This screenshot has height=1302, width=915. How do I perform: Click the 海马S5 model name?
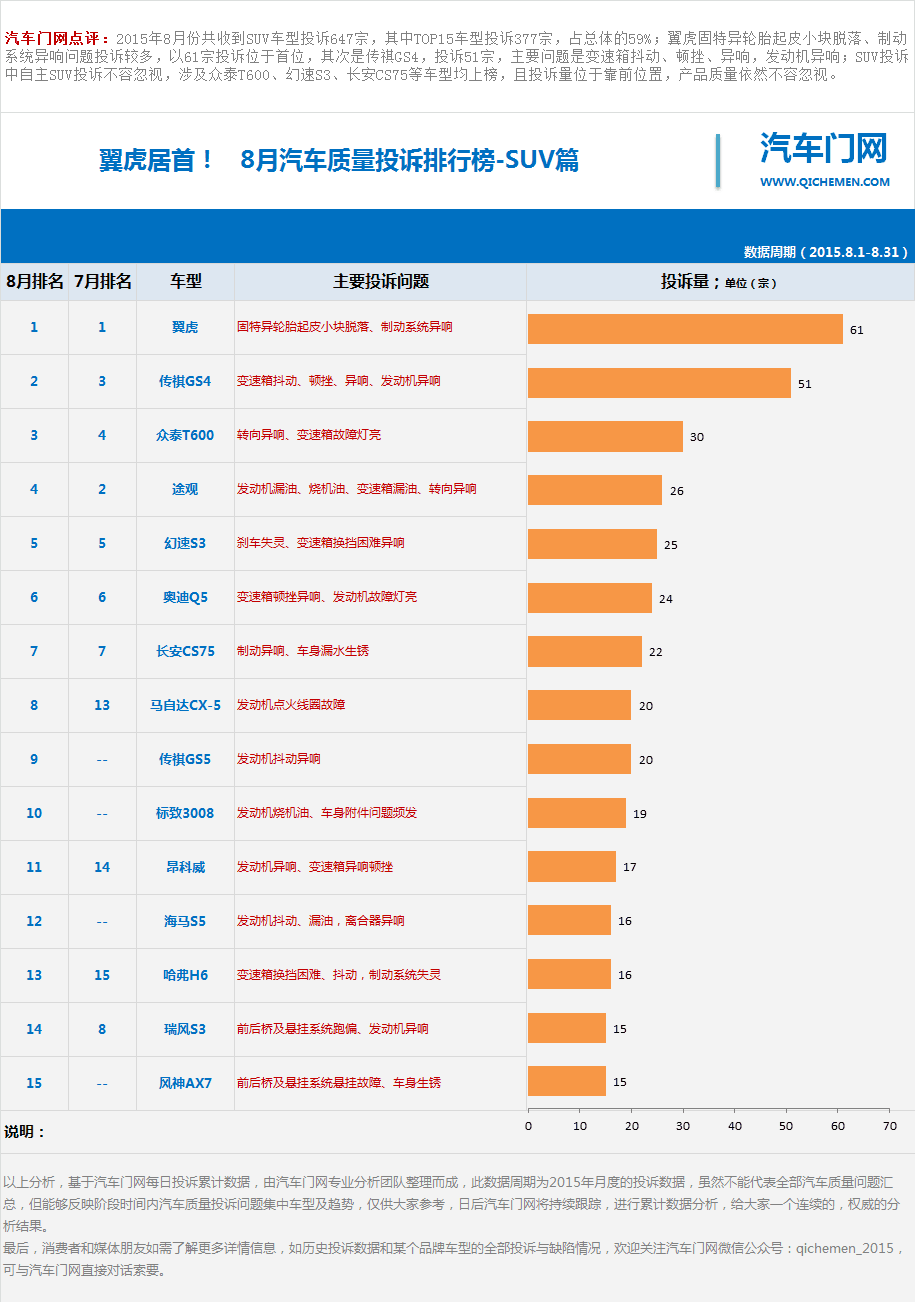185,921
